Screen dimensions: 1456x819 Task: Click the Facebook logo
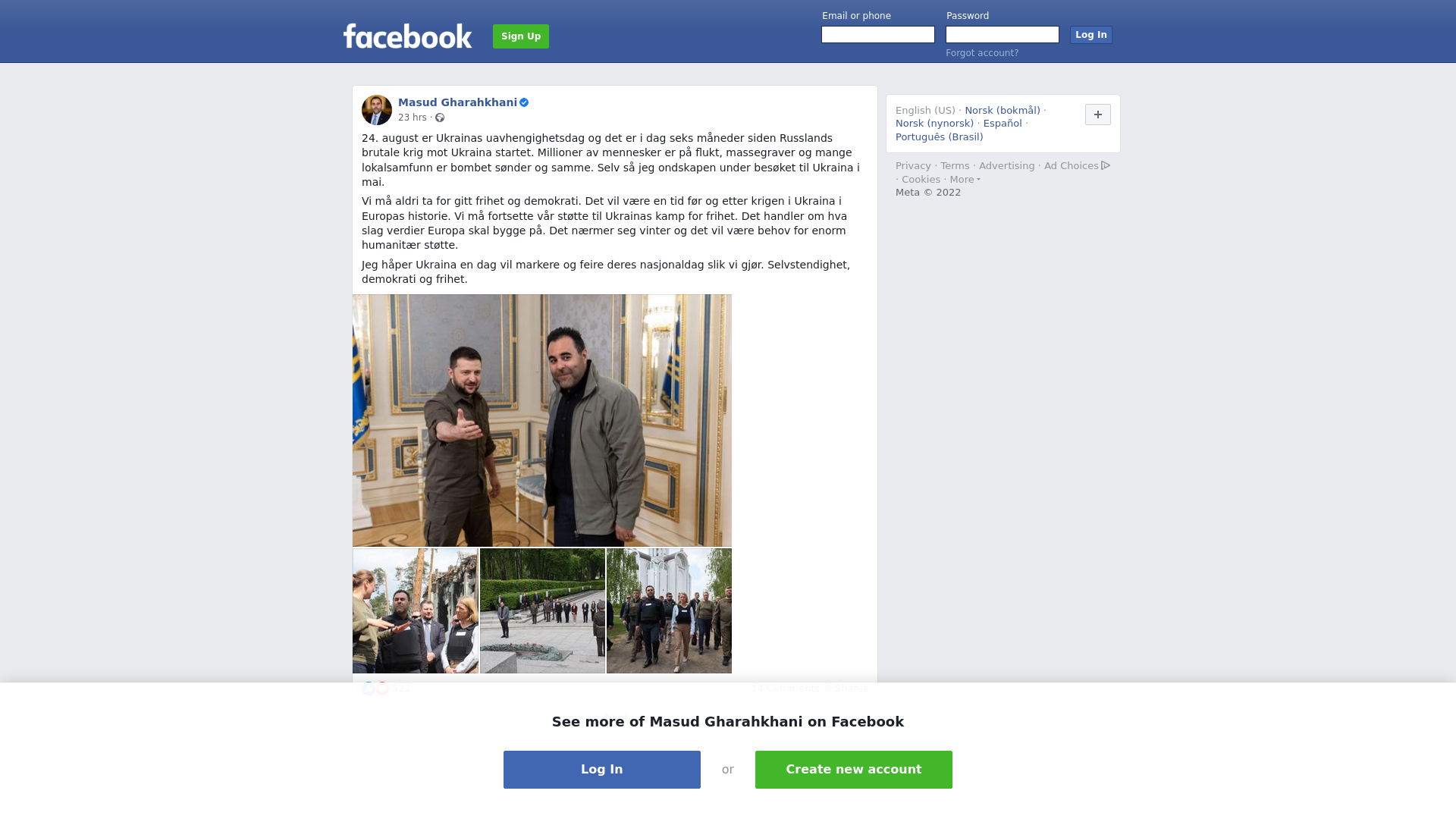407,36
